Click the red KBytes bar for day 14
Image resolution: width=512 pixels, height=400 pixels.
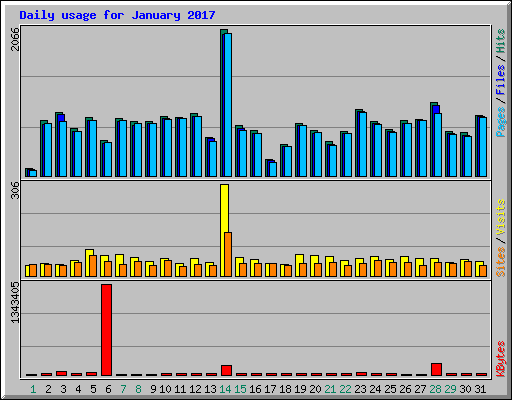pyautogui.click(x=226, y=371)
